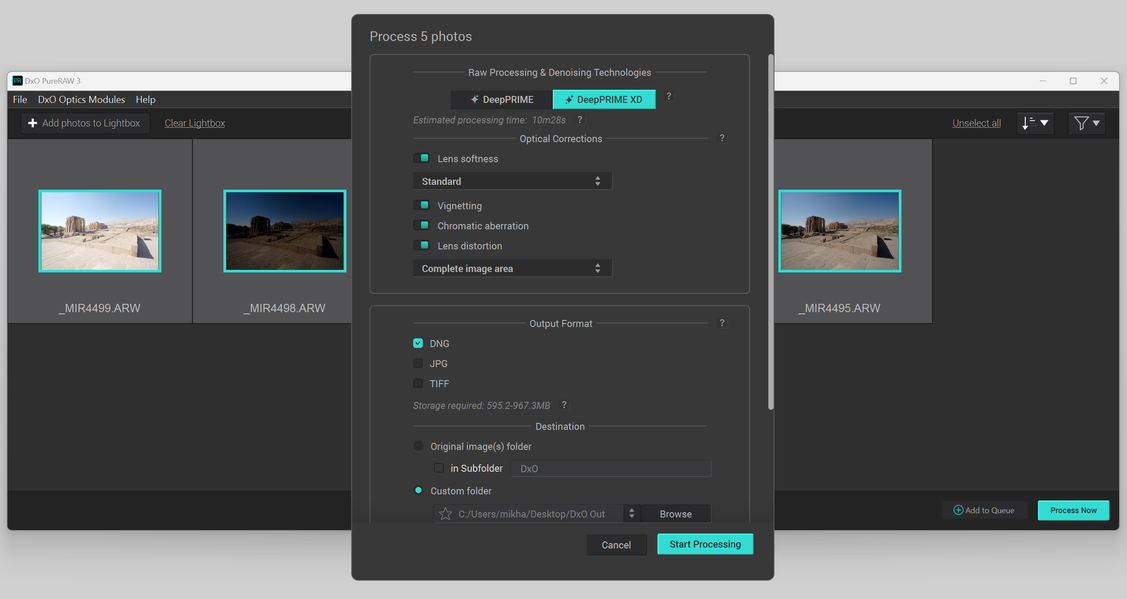1127x599 pixels.
Task: Click the Start Processing button
Action: [705, 544]
